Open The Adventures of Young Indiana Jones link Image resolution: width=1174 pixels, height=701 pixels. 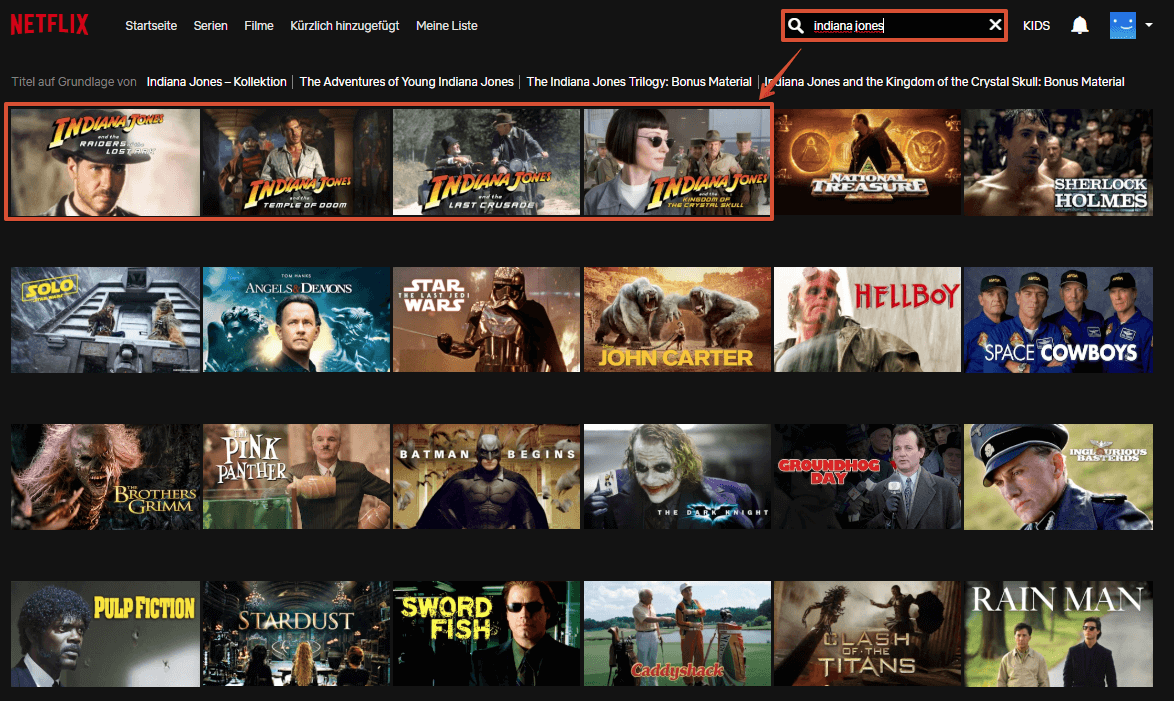click(x=407, y=82)
